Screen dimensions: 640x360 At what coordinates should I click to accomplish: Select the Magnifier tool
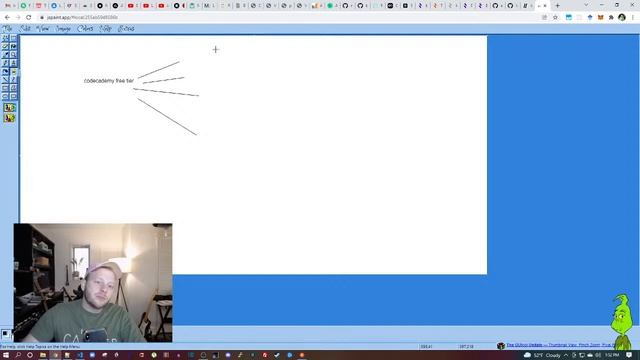tap(13, 55)
